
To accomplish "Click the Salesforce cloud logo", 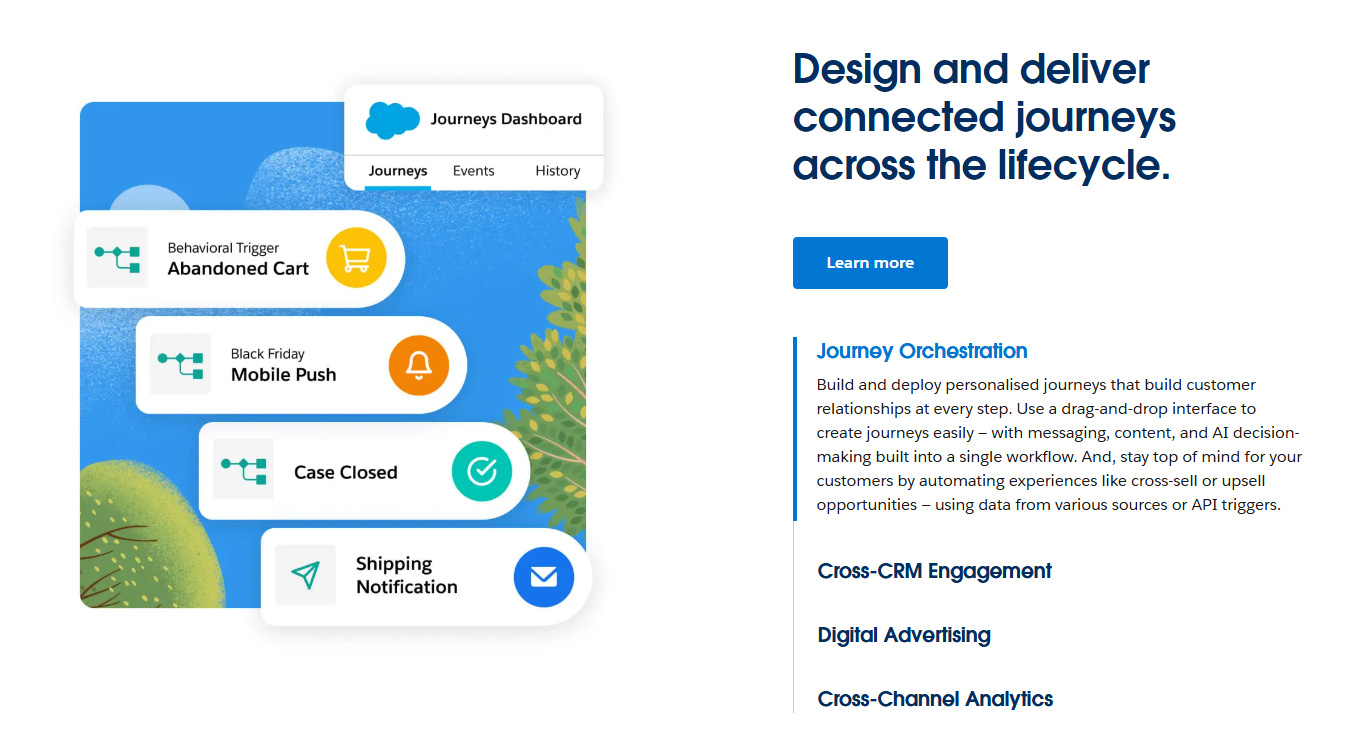I will point(392,119).
